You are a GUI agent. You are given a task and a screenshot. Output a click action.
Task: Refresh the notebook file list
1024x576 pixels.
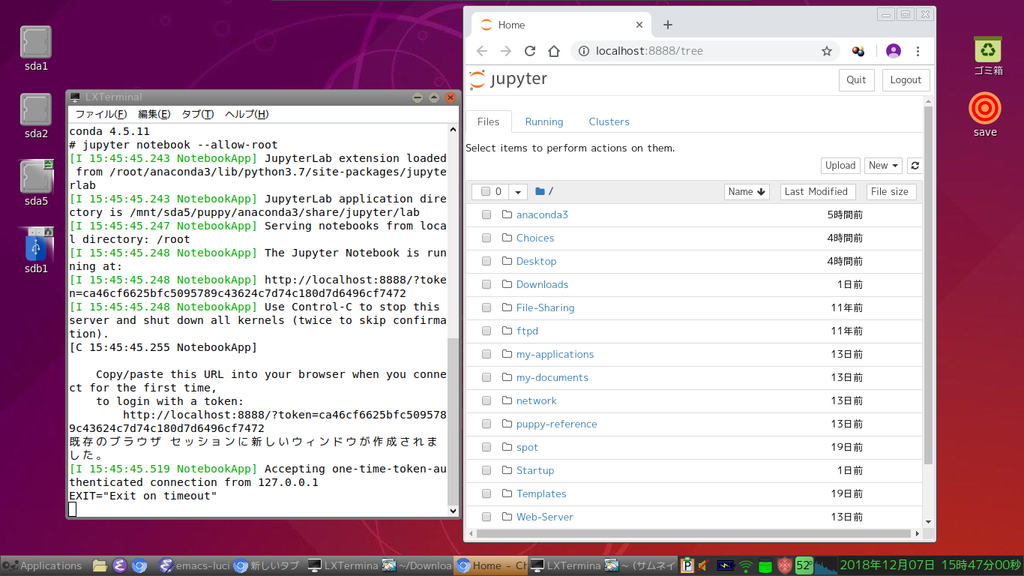pyautogui.click(x=915, y=166)
